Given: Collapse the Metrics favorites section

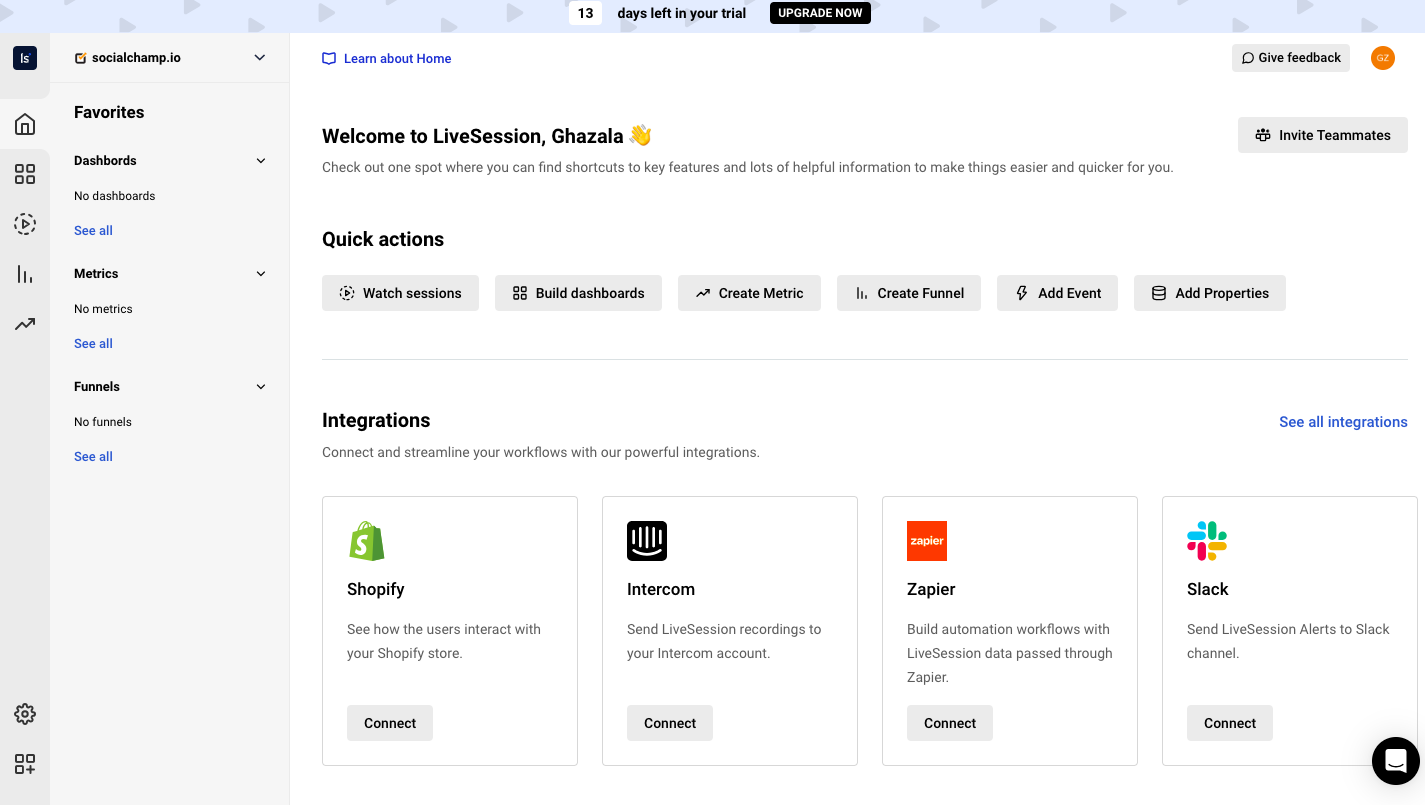Looking at the screenshot, I should pyautogui.click(x=261, y=274).
